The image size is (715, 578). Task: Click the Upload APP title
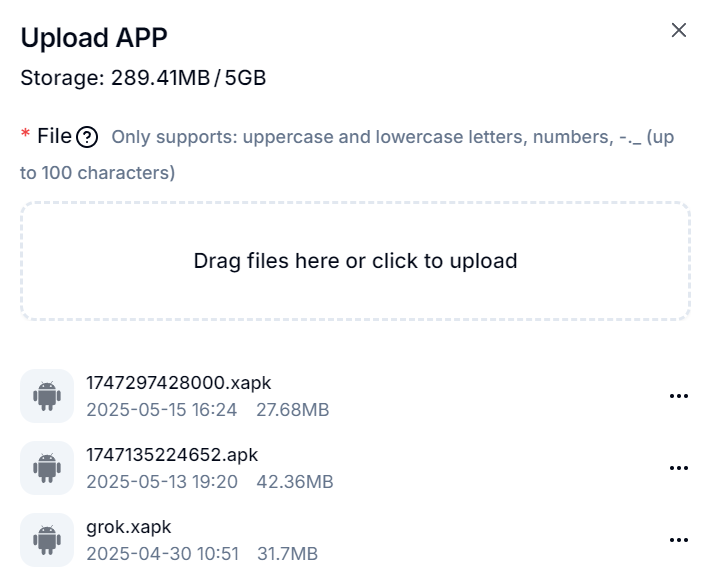click(94, 37)
